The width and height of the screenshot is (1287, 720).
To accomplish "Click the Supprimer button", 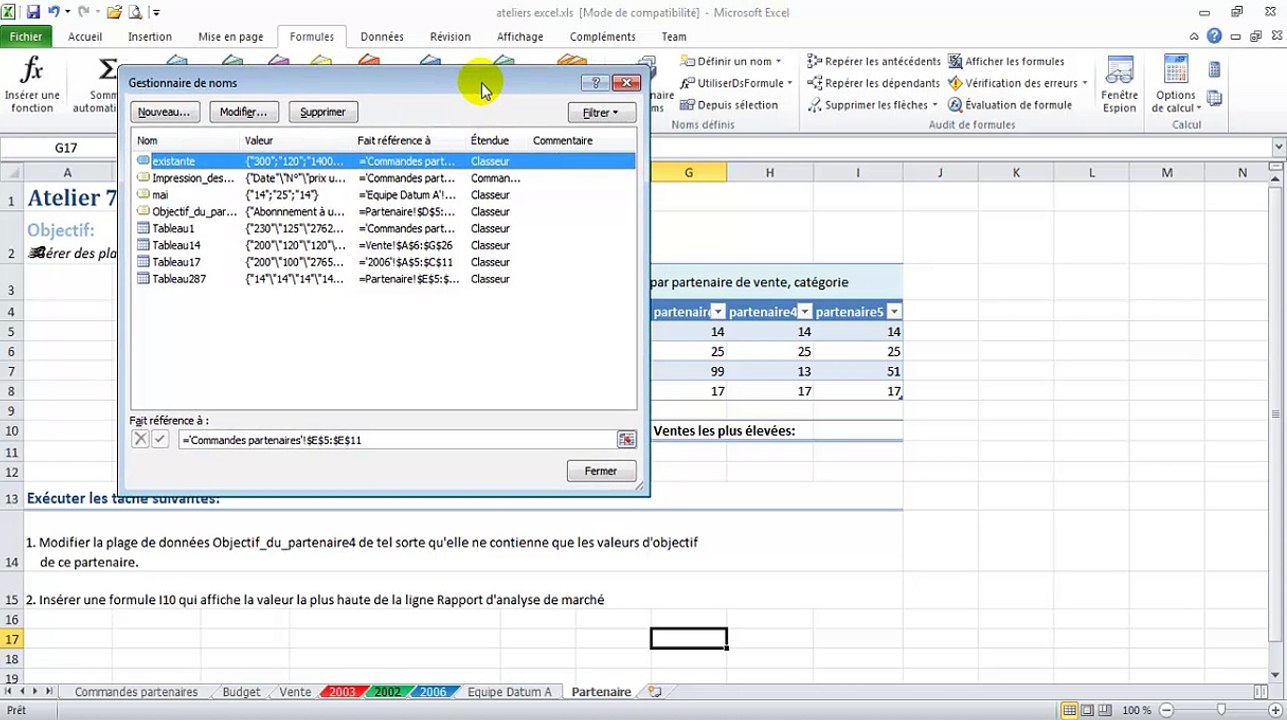I will (x=323, y=112).
